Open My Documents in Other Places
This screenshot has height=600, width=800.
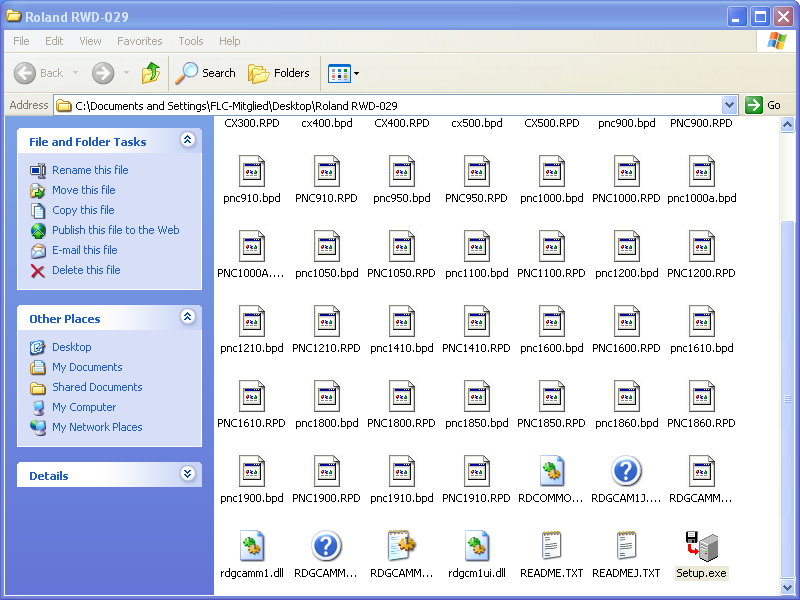[x=87, y=367]
